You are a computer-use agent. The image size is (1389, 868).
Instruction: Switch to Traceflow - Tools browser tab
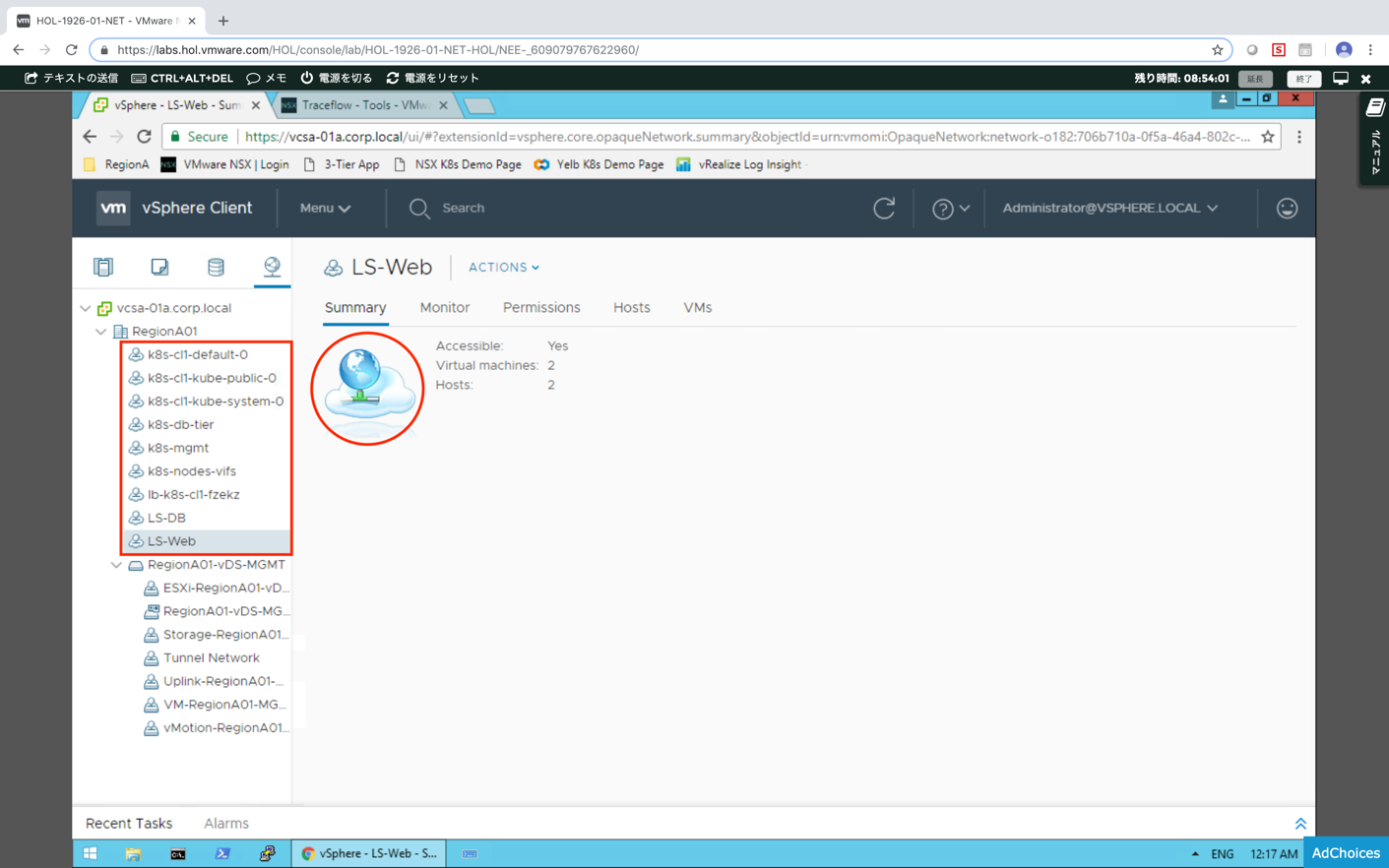(364, 105)
